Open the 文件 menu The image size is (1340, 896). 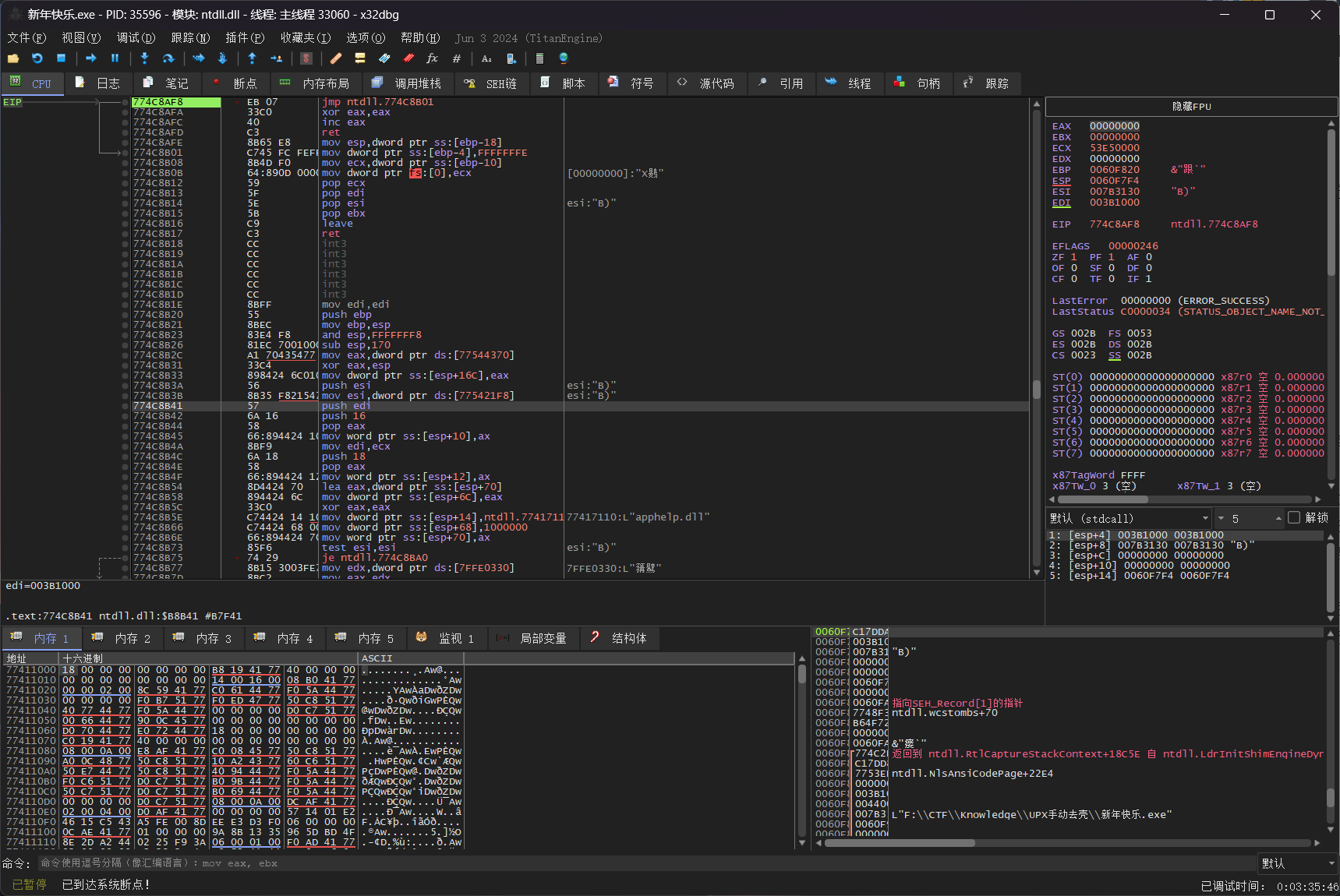coord(27,37)
